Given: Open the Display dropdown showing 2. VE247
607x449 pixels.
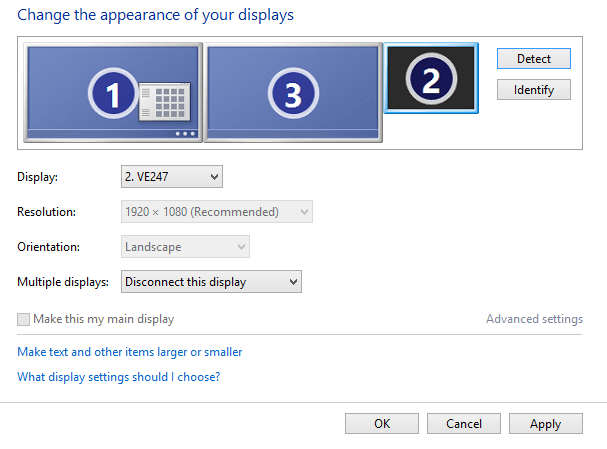Looking at the screenshot, I should pos(171,177).
